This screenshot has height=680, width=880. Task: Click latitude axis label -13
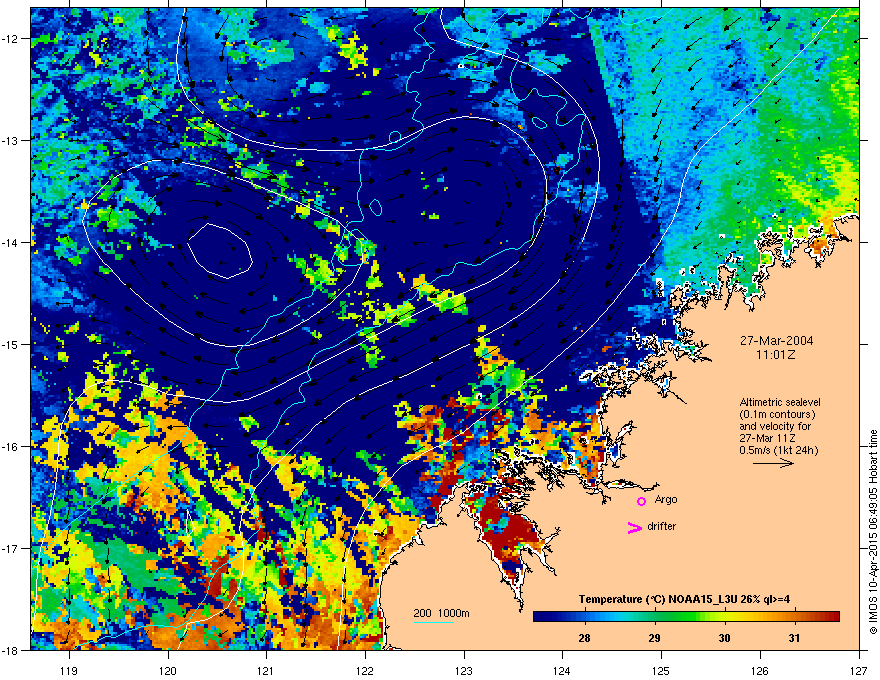point(11,140)
